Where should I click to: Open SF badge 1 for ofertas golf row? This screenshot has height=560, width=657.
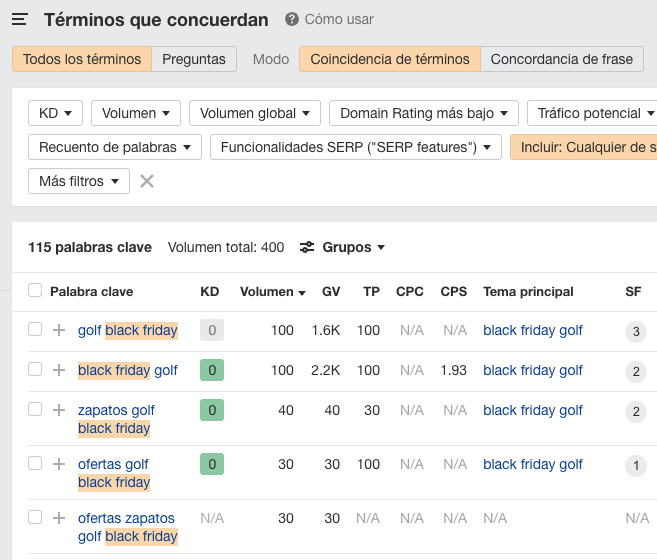[x=636, y=465]
